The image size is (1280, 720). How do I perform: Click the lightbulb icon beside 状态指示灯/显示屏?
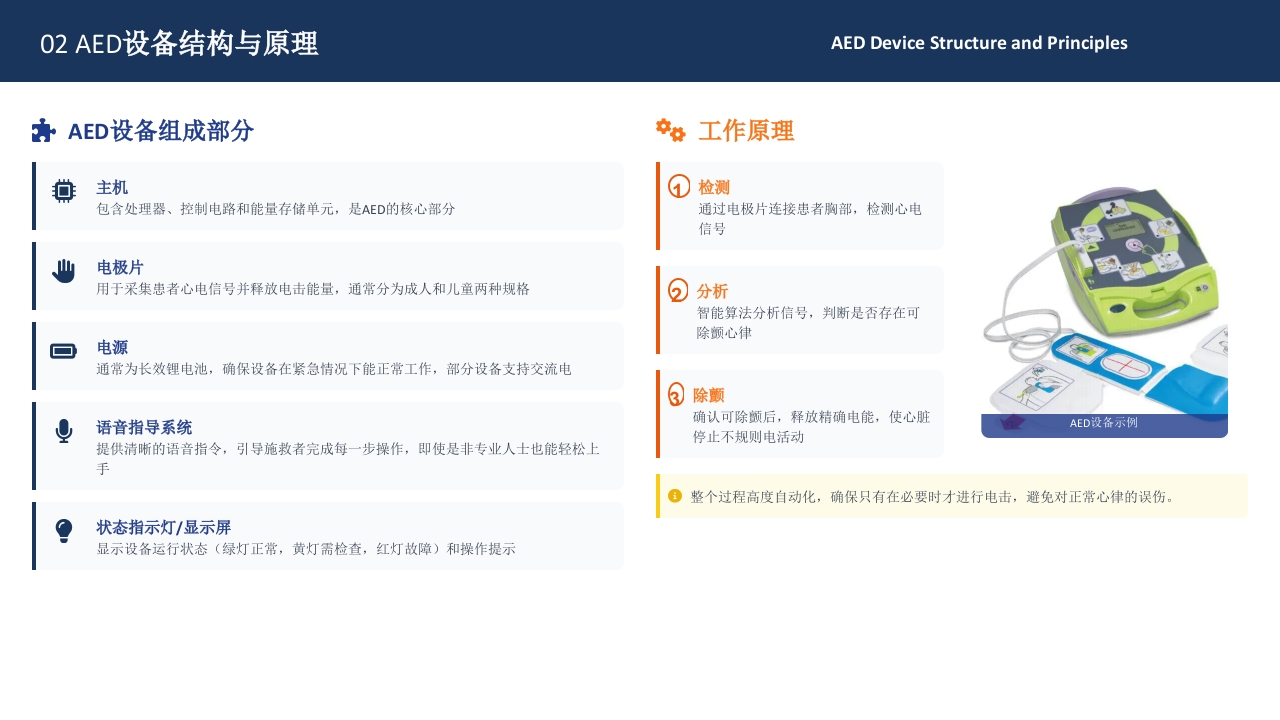pos(63,530)
